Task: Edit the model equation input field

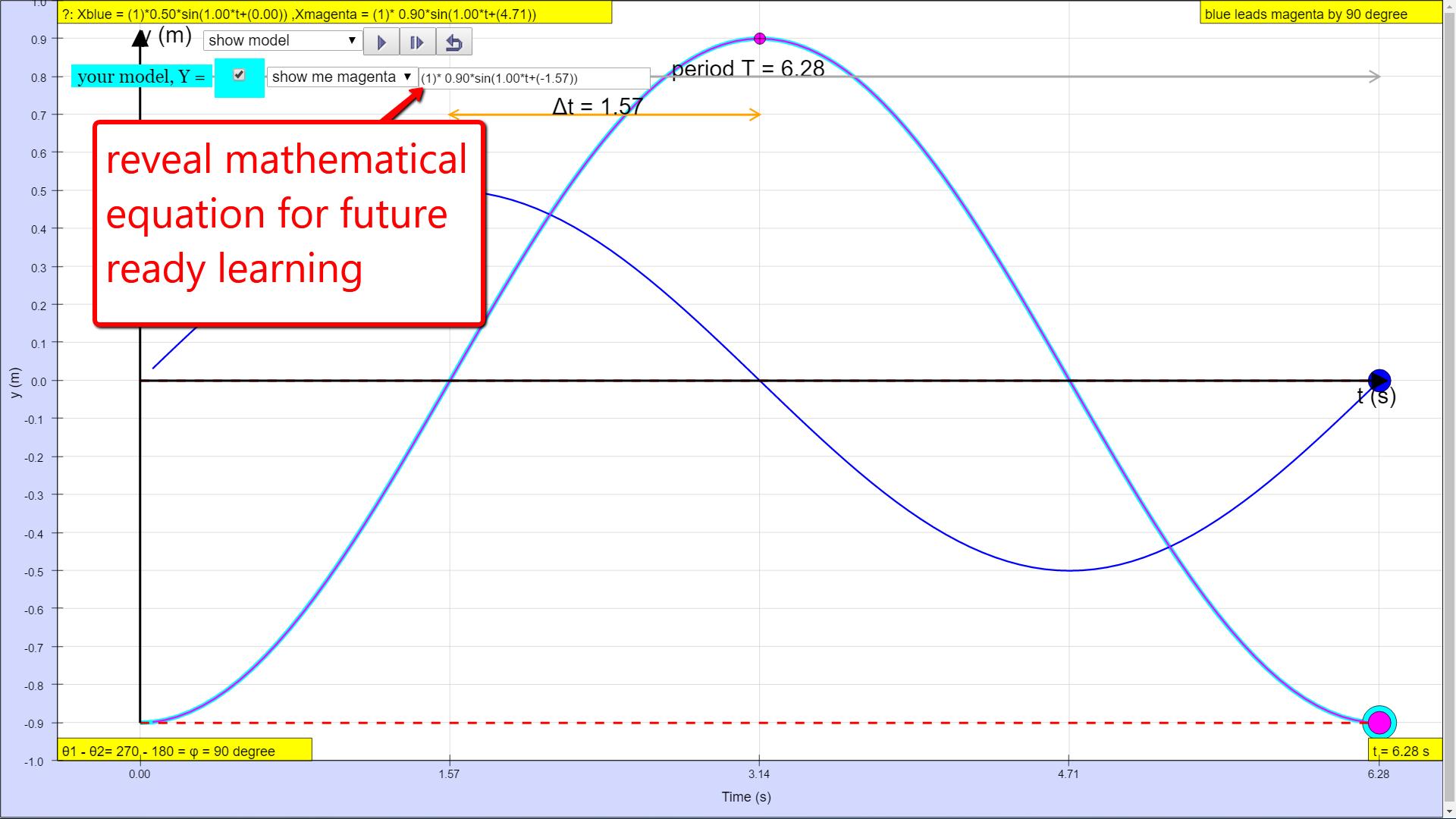Action: pos(535,78)
